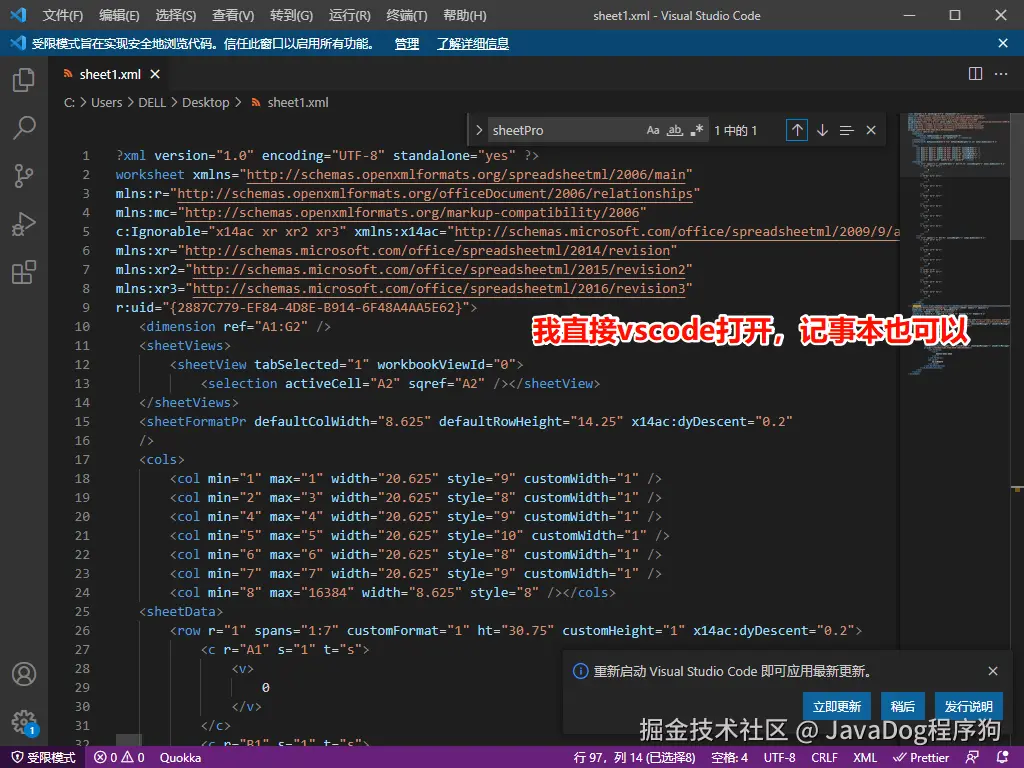Go to next match in find widget
Image resolution: width=1024 pixels, height=768 pixels.
click(822, 130)
